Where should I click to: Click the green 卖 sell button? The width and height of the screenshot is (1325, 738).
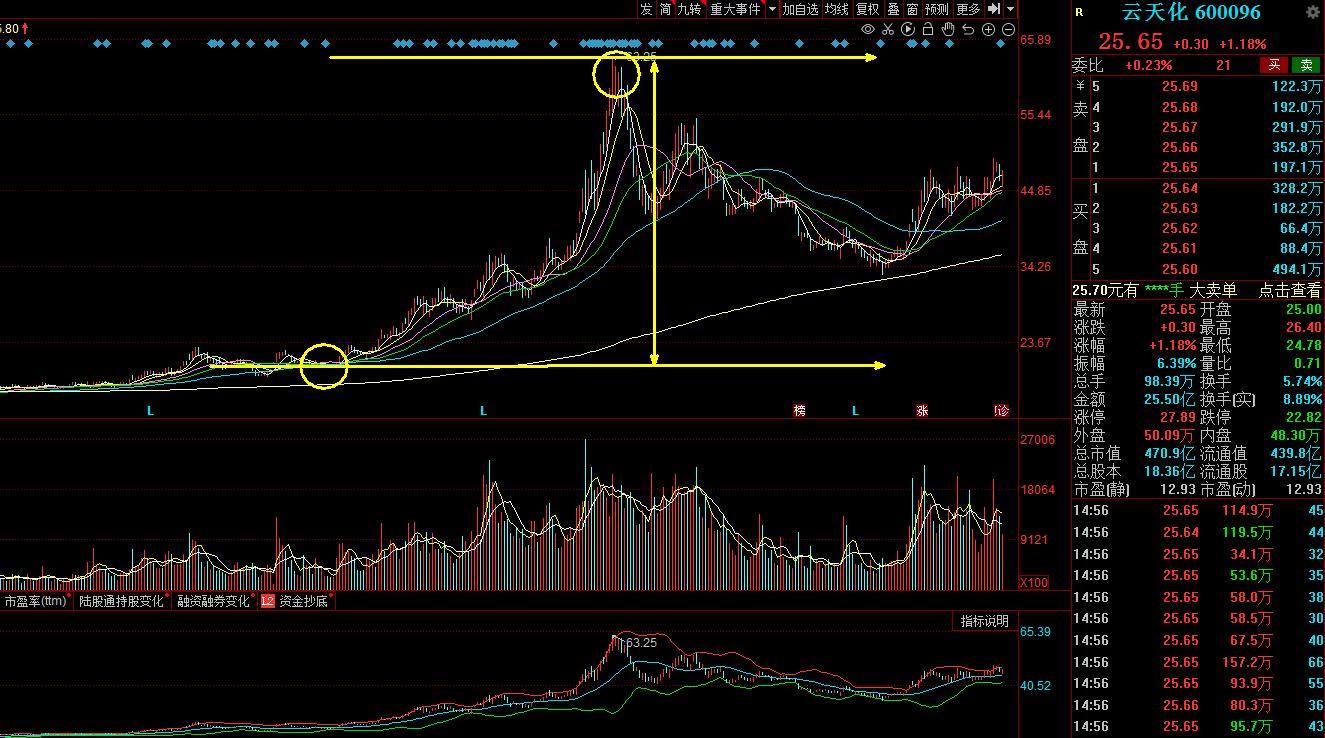click(1306, 66)
